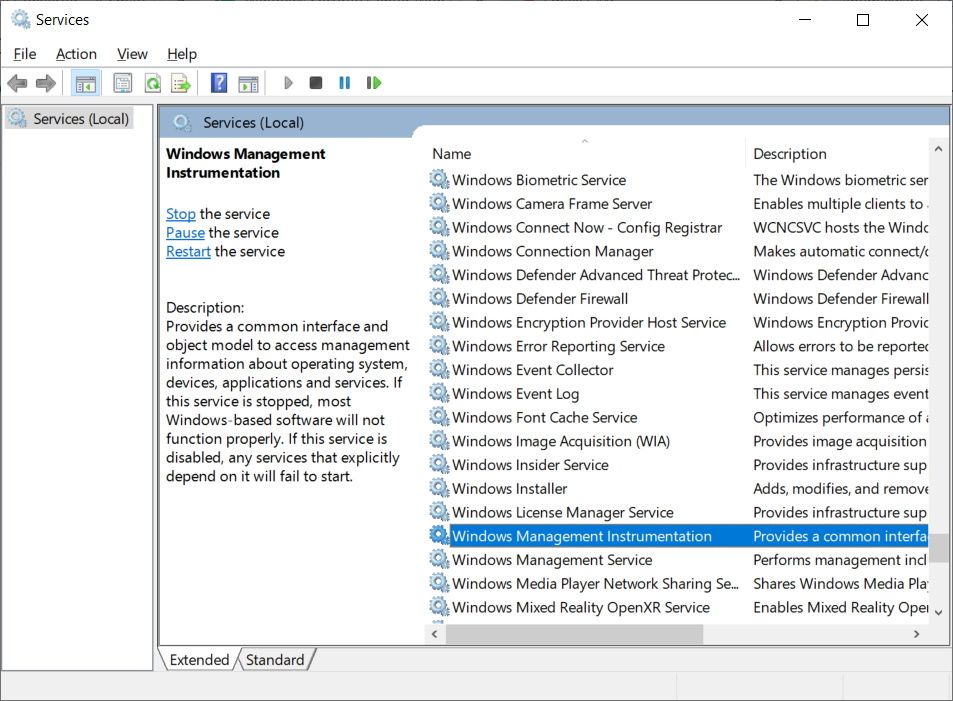Toggle the action pane visibility

tap(247, 82)
